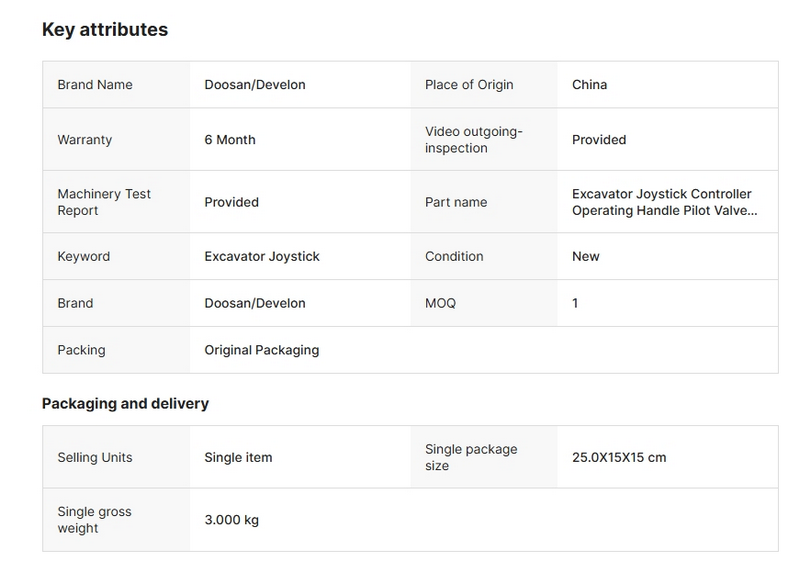
Task: Select the Selling Units label
Action: pos(95,458)
